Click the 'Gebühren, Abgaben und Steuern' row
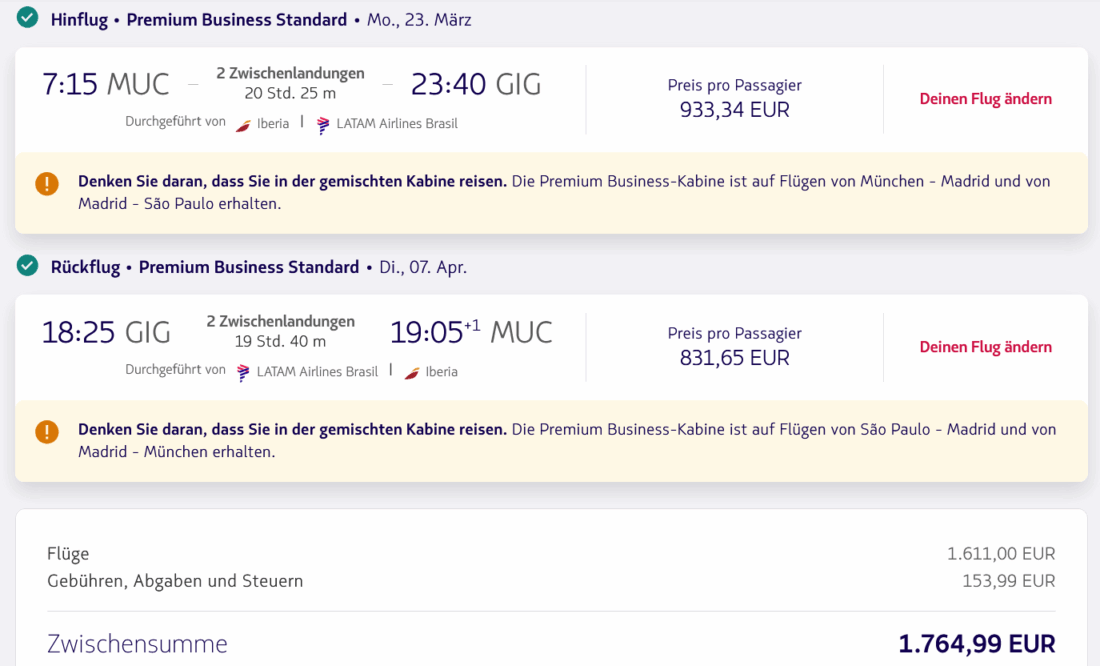1100x666 pixels. click(x=175, y=581)
